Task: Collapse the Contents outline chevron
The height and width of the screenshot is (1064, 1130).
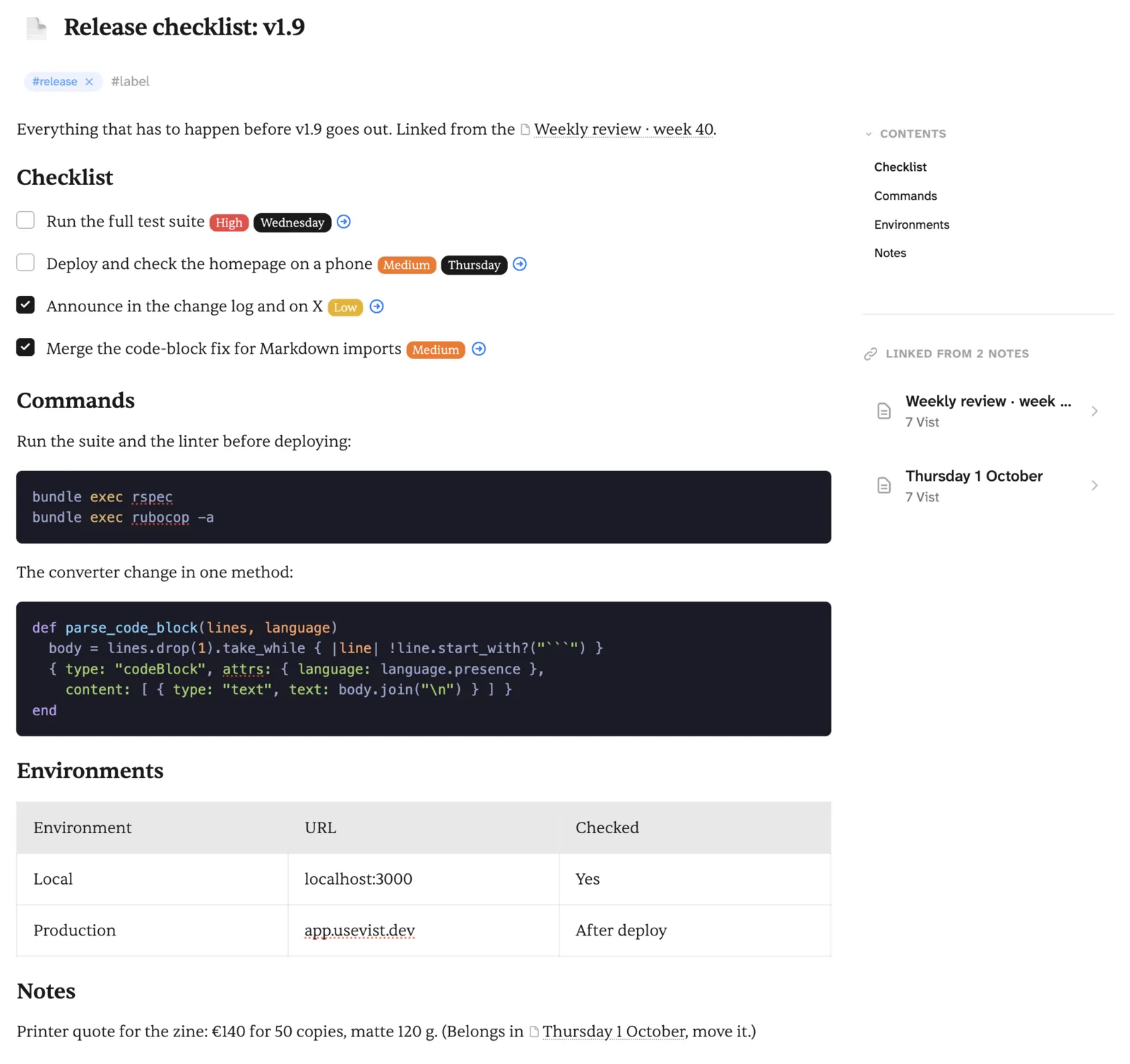Action: (x=869, y=134)
